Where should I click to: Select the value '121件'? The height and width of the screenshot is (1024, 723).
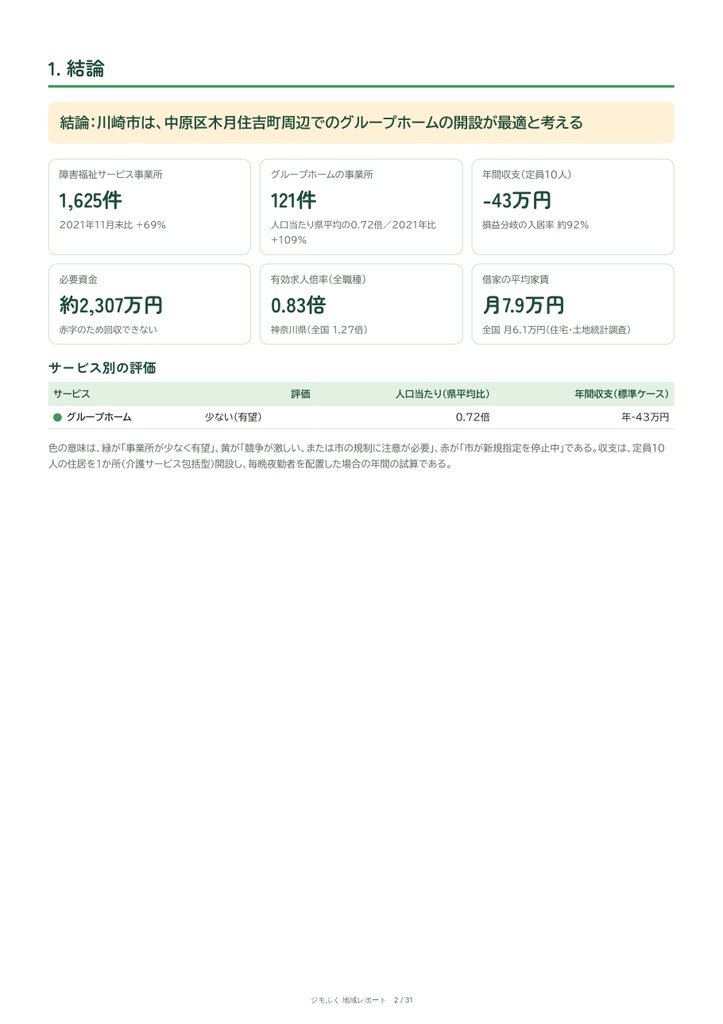pyautogui.click(x=293, y=200)
